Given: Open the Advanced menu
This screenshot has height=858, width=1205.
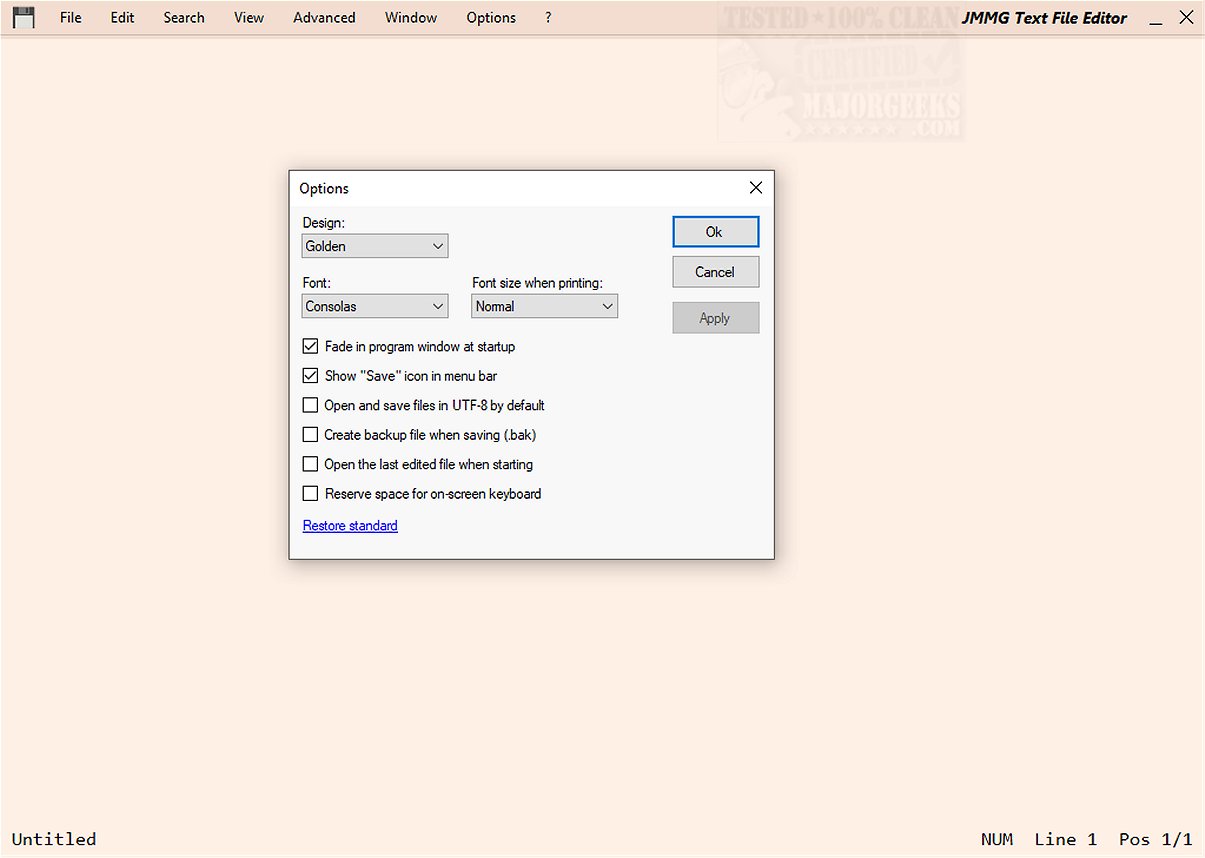Looking at the screenshot, I should [324, 17].
